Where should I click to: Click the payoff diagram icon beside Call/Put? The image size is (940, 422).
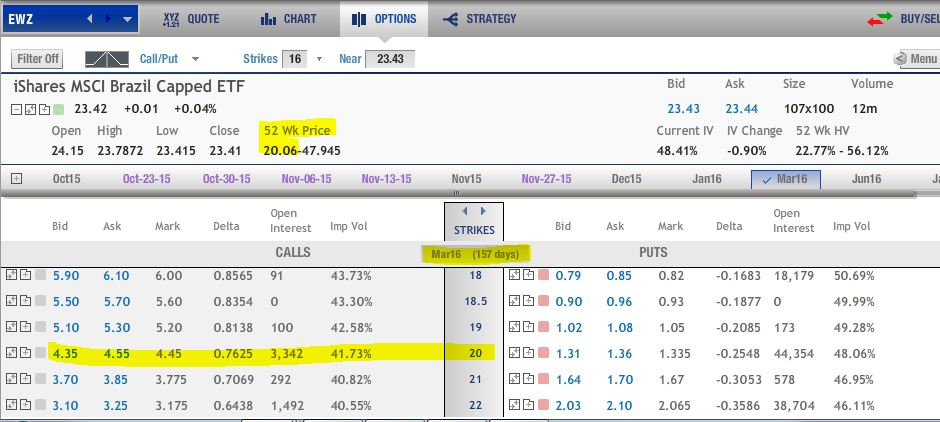click(x=113, y=59)
